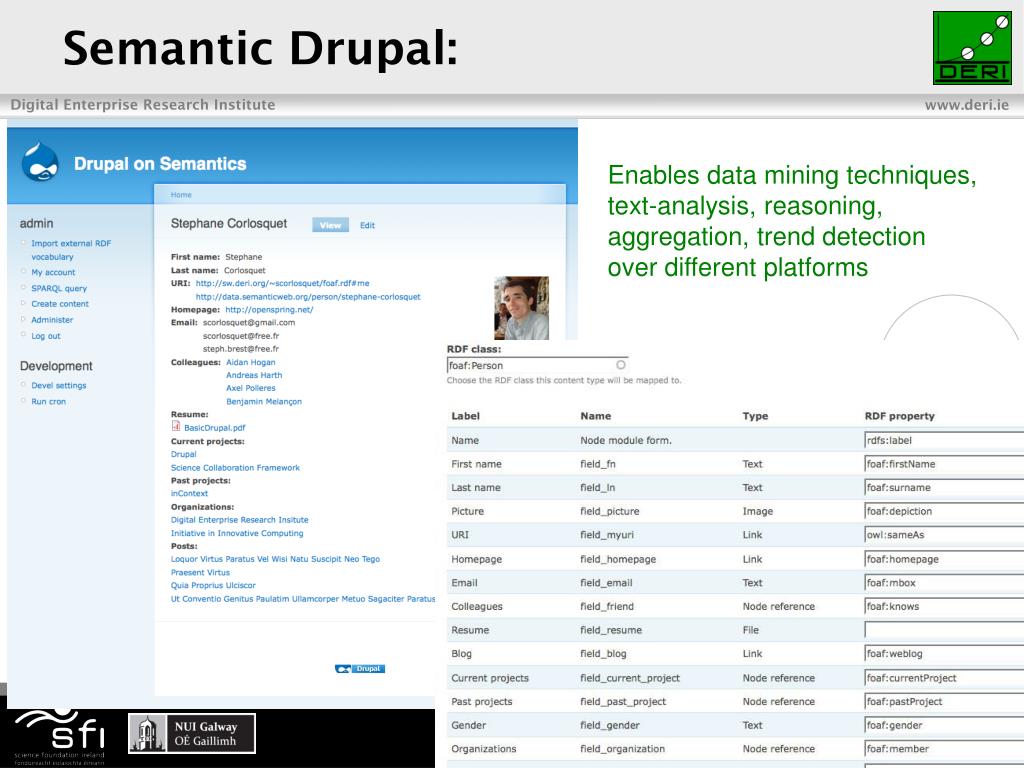Screen dimensions: 1024x768
Task: Expand the Administer menu item
Action: [52, 320]
